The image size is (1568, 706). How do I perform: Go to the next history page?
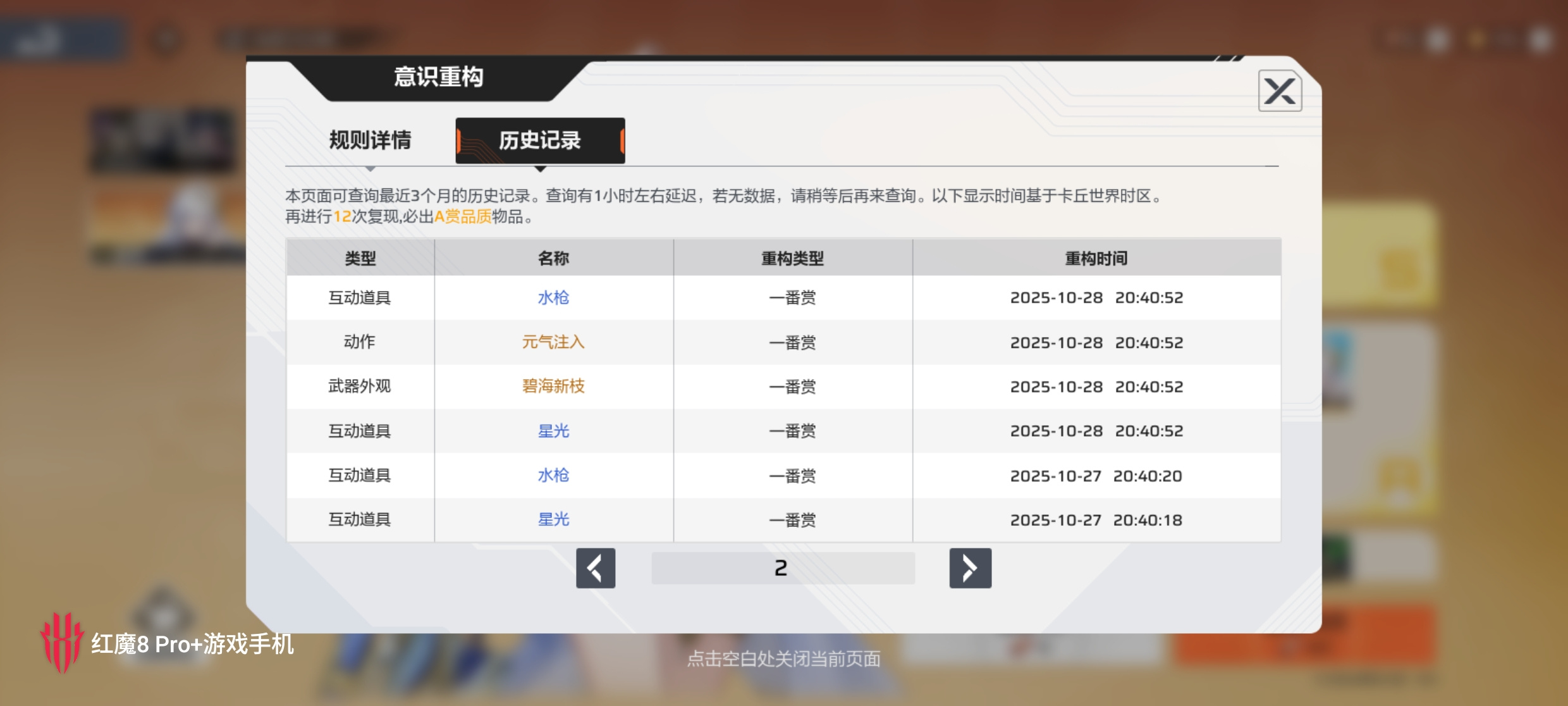pos(970,568)
